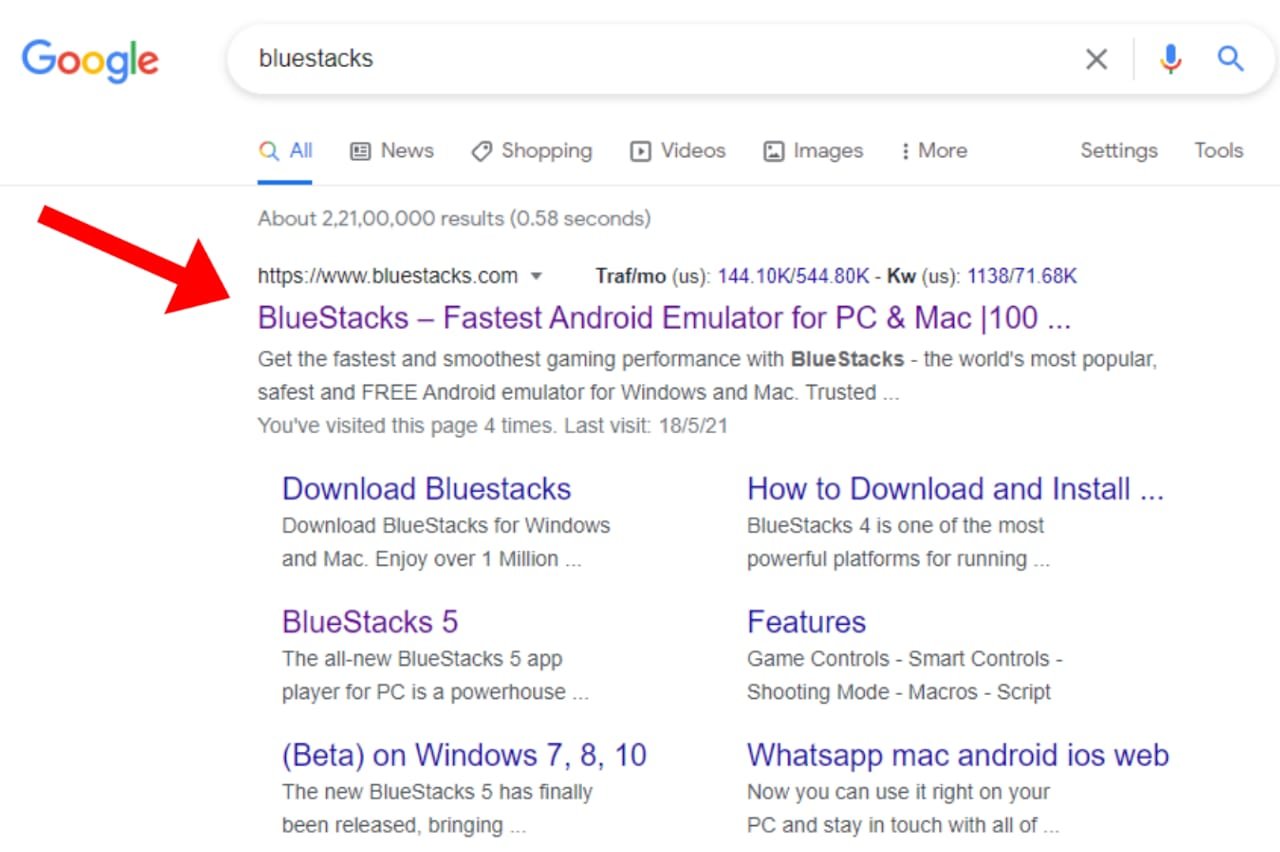Viewport: 1280px width, 852px height.
Task: Click the 1138/71.68K keyword value
Action: [x=1022, y=276]
